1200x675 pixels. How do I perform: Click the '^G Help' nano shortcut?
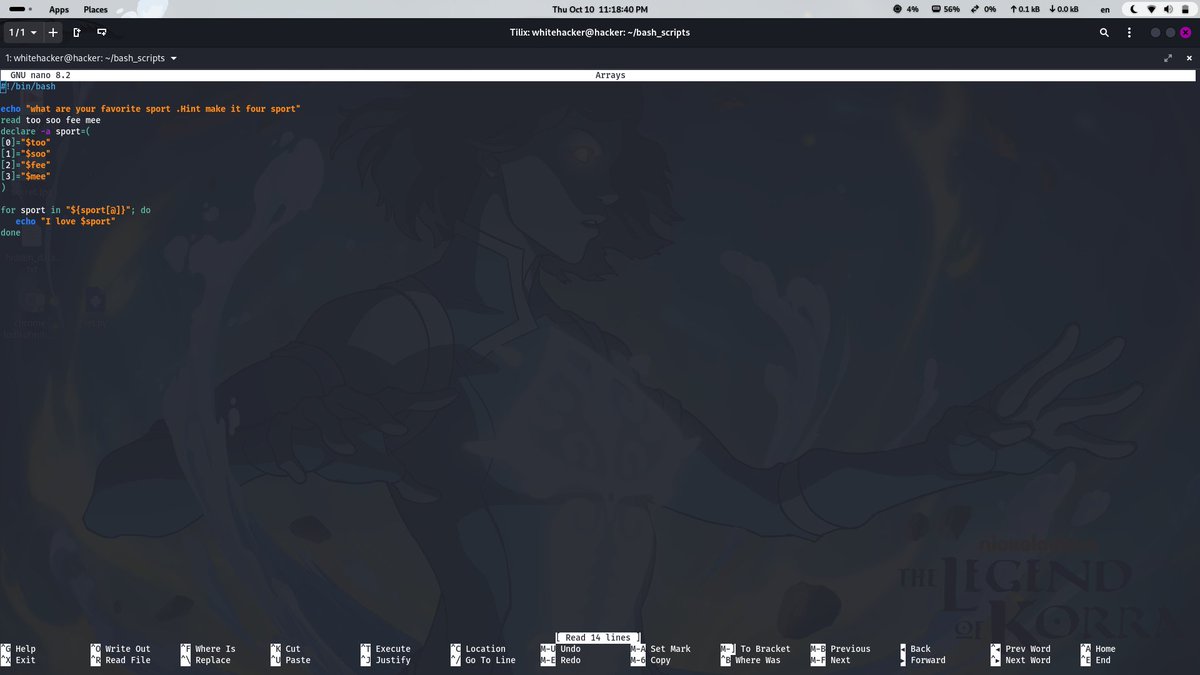point(18,649)
